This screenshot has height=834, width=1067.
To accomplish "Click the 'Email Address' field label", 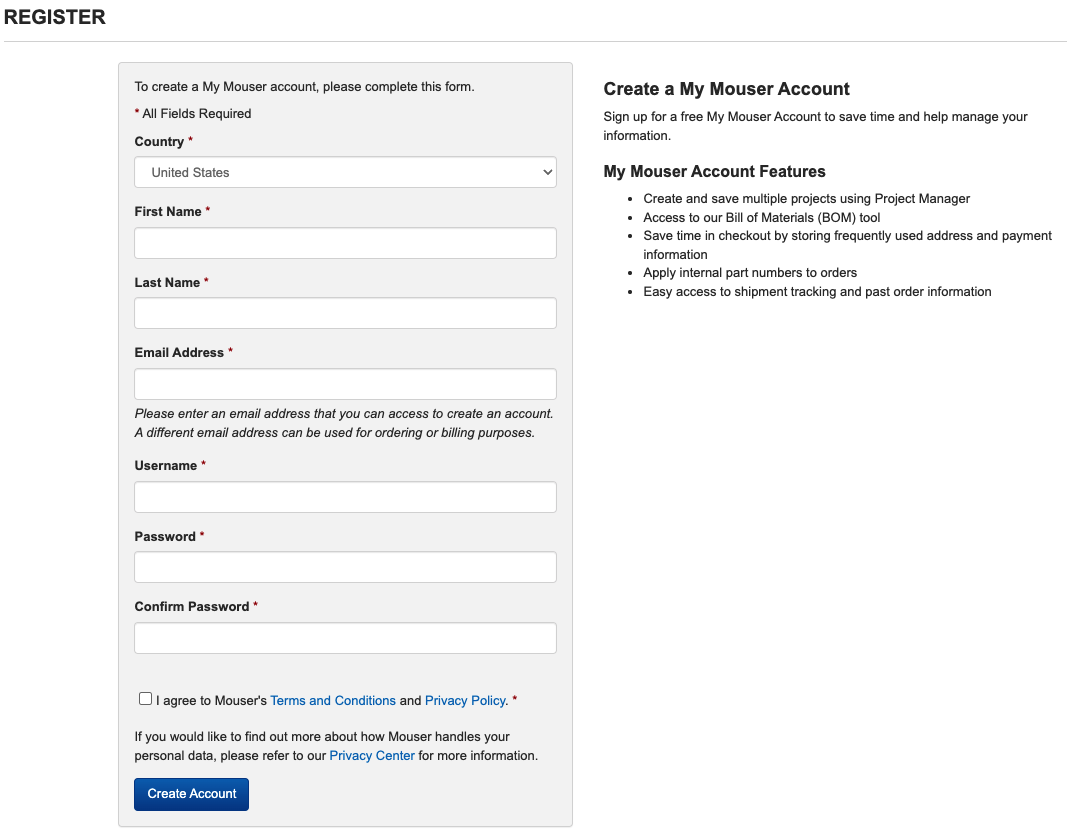I will point(179,352).
